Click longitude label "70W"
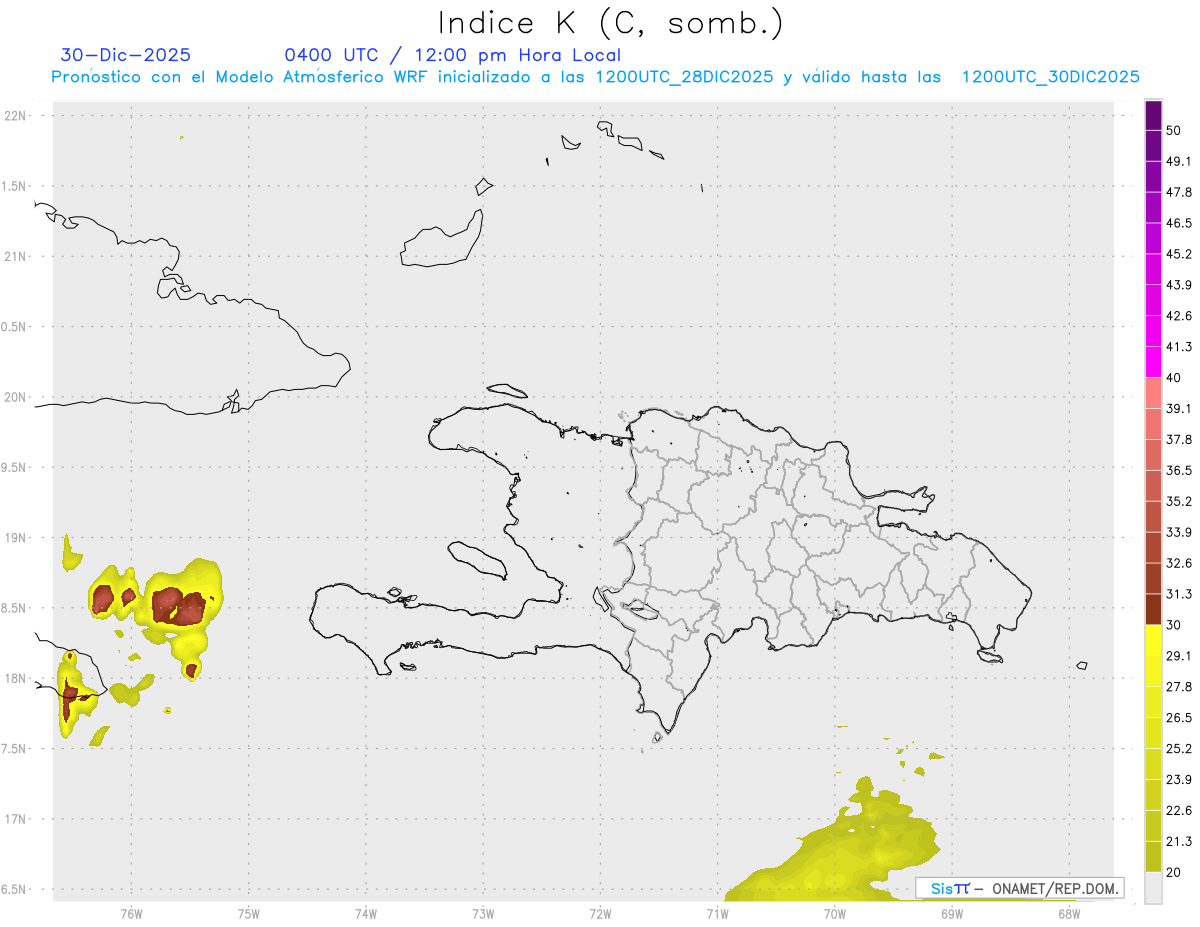 [835, 914]
